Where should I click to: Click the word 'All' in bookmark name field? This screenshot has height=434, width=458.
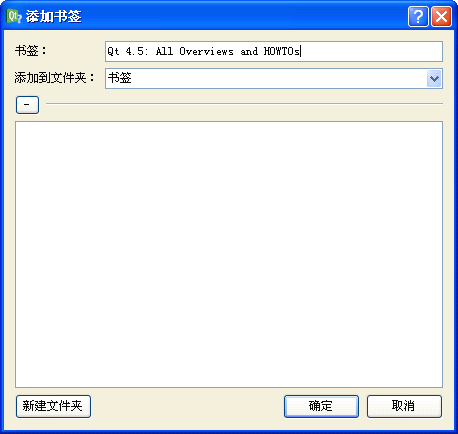tap(164, 51)
